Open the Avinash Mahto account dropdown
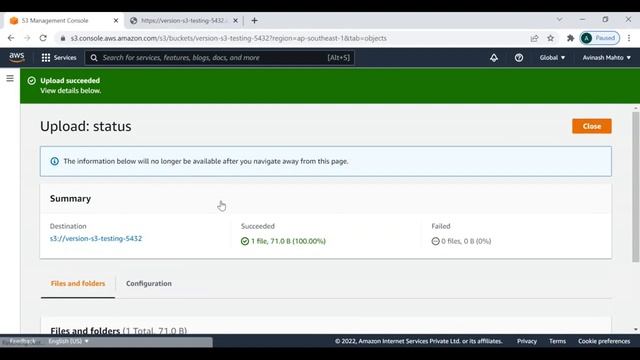Image resolution: width=640 pixels, height=360 pixels. point(607,58)
